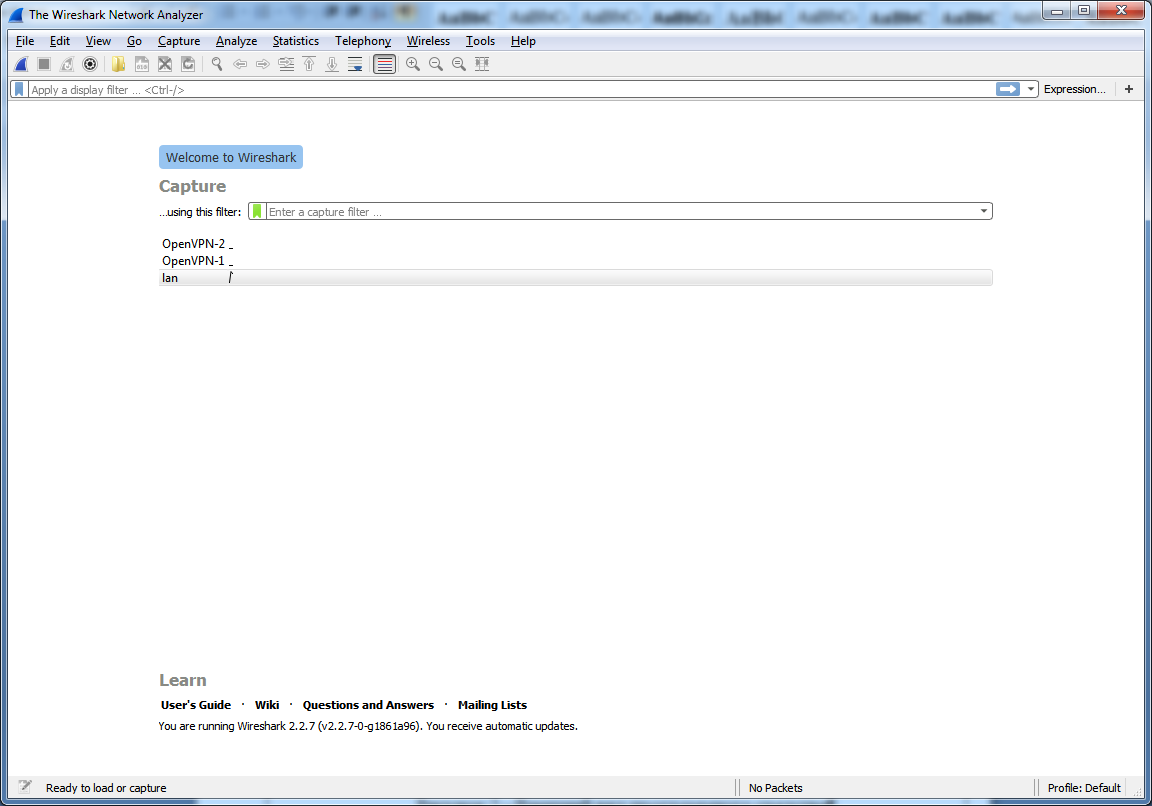Open the Telephony menu

coord(363,41)
